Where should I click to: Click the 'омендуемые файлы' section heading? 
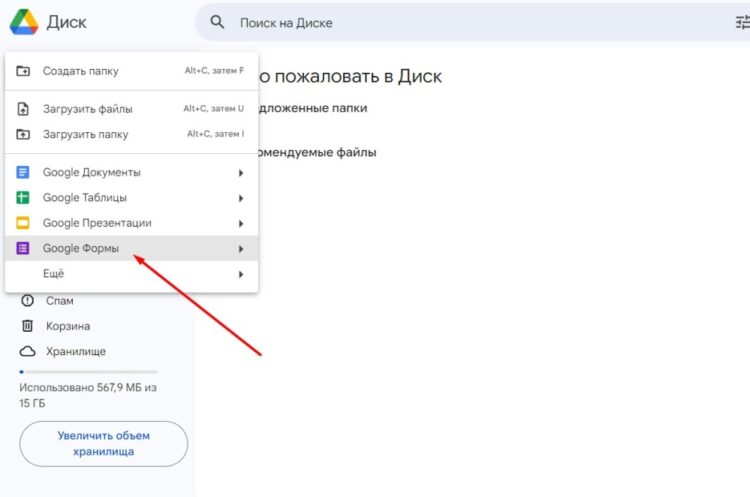click(317, 153)
